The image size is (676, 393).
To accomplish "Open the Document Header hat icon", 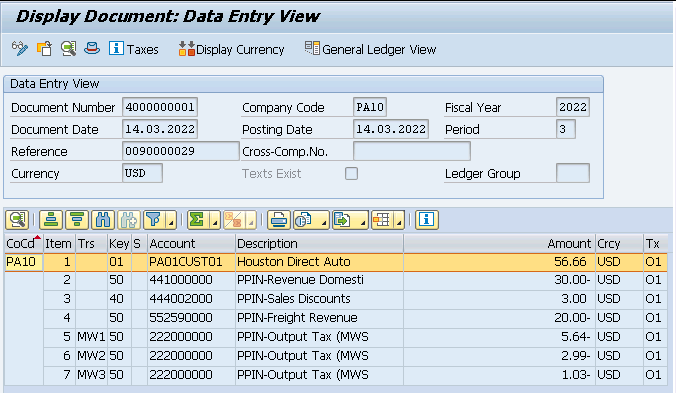I will pyautogui.click(x=92, y=48).
